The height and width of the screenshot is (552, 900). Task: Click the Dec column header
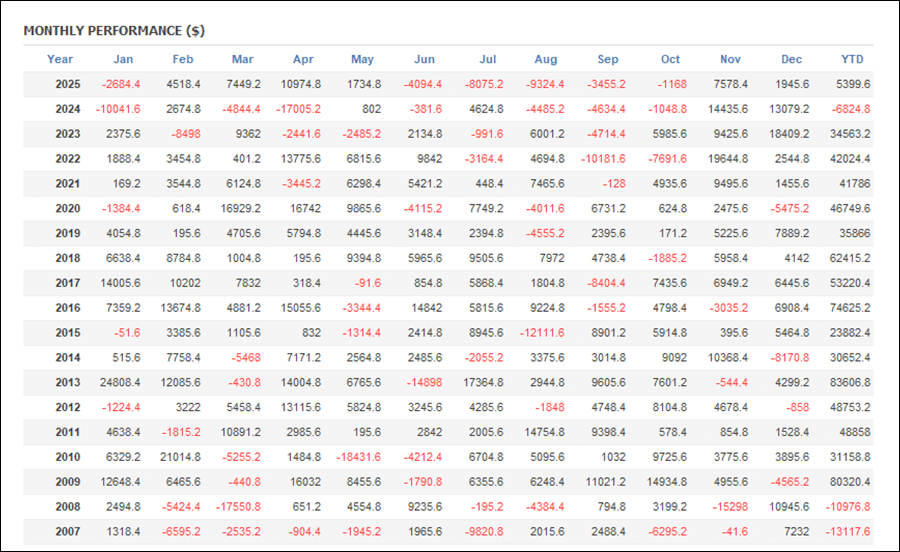pos(791,59)
